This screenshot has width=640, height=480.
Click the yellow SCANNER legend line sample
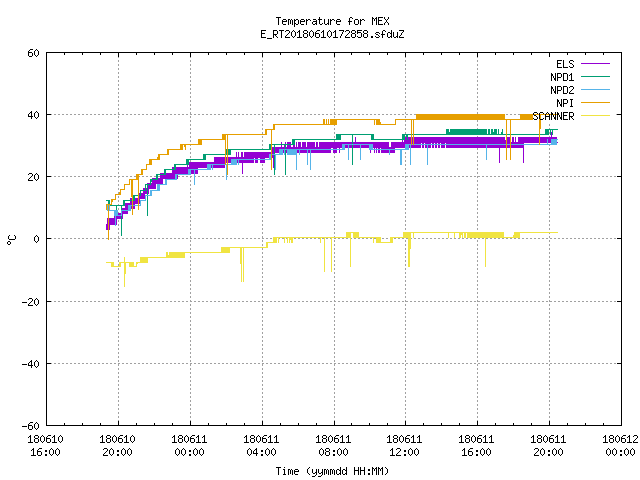click(x=596, y=116)
